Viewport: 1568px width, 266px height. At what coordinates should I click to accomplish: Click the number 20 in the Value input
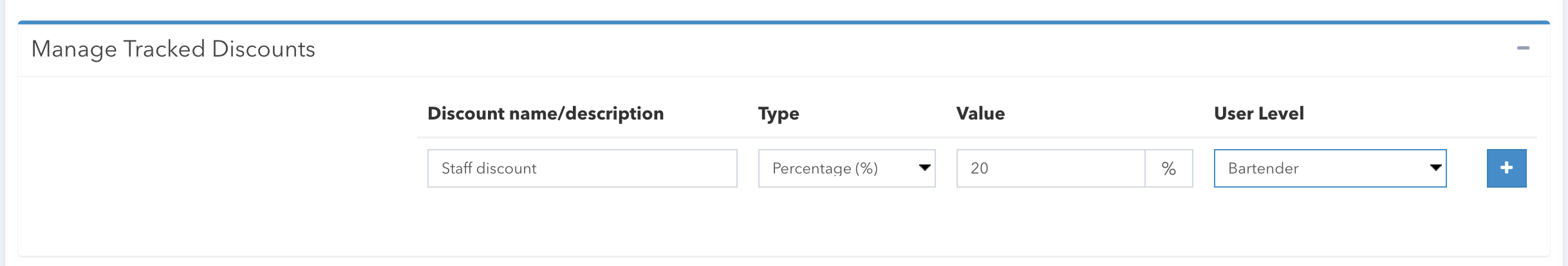click(x=979, y=168)
